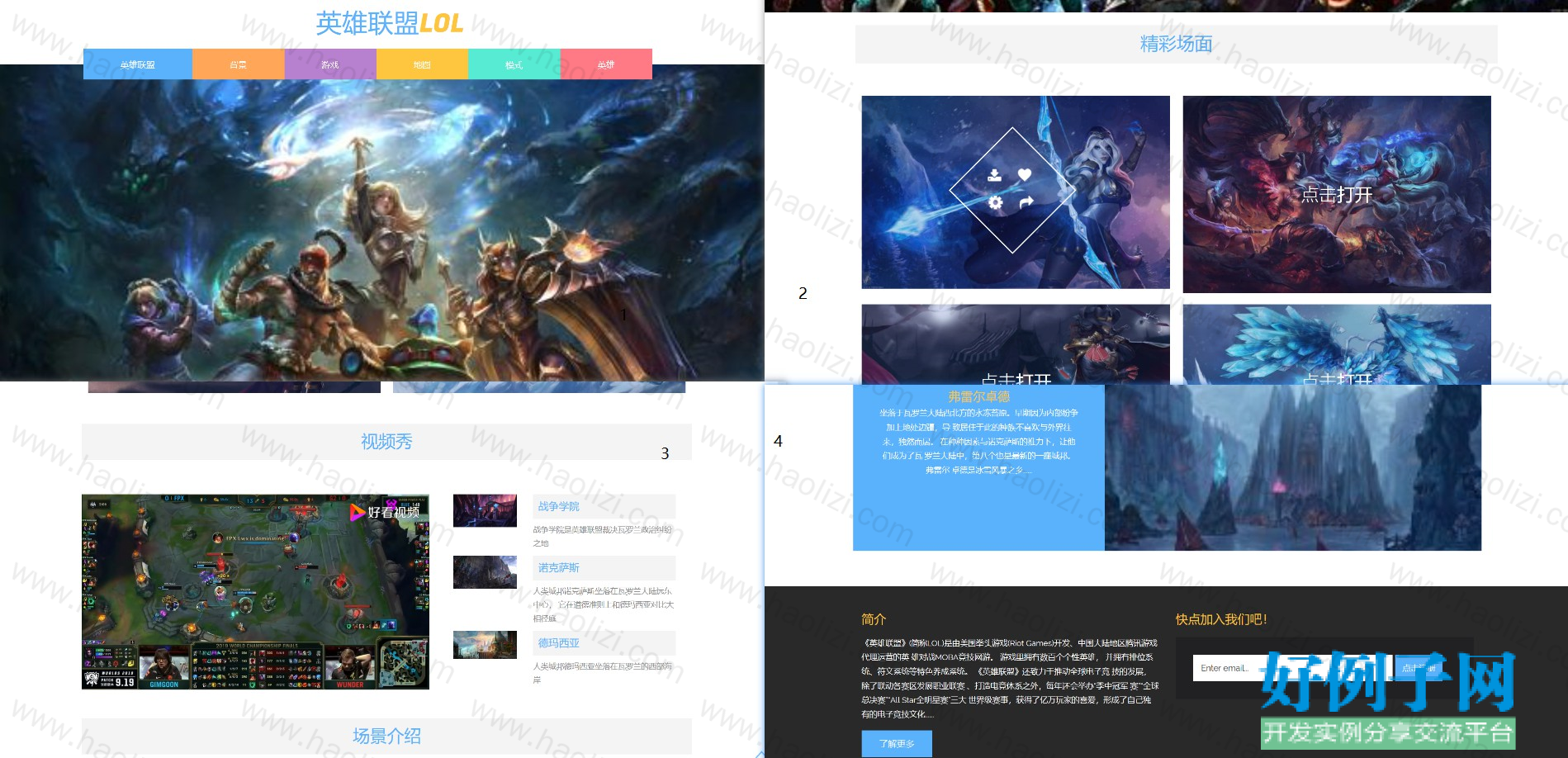Switch to the 地图 navigation tab
1568x758 pixels.
click(x=422, y=64)
